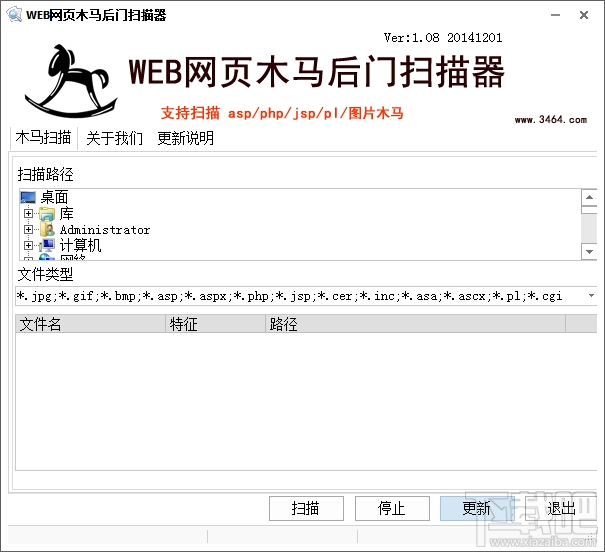Open the 文件类型 file type dropdown
Screen dimensions: 605x552
(x=591, y=296)
